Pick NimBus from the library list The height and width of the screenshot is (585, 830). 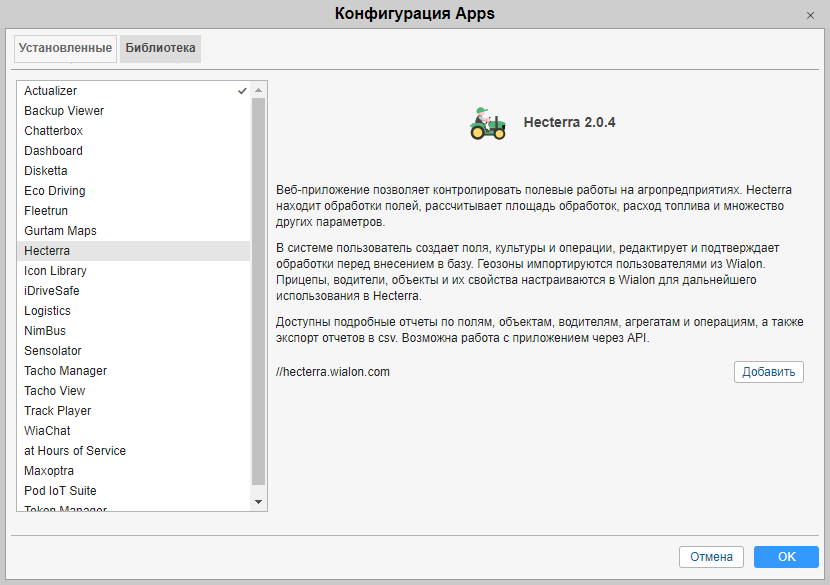tap(133, 331)
